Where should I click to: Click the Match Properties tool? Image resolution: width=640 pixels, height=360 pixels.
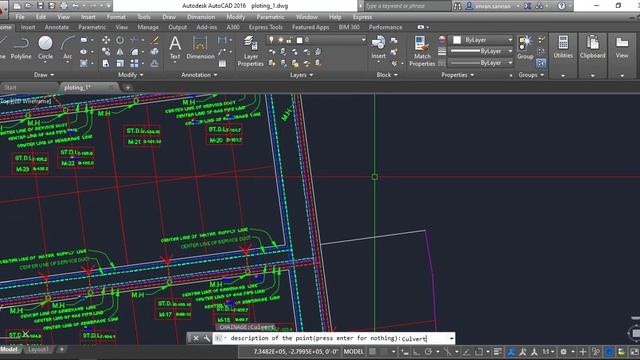coord(422,51)
